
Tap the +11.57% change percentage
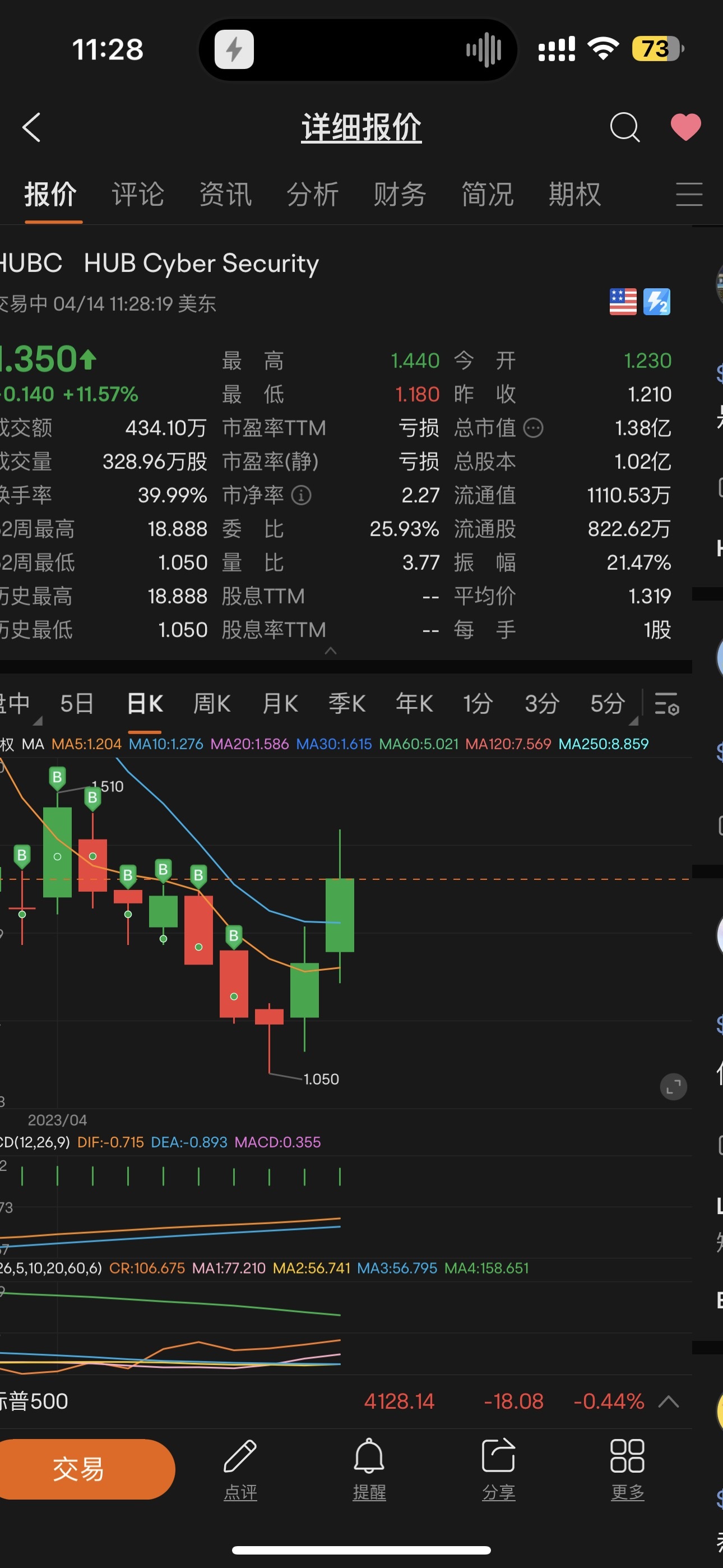point(100,394)
